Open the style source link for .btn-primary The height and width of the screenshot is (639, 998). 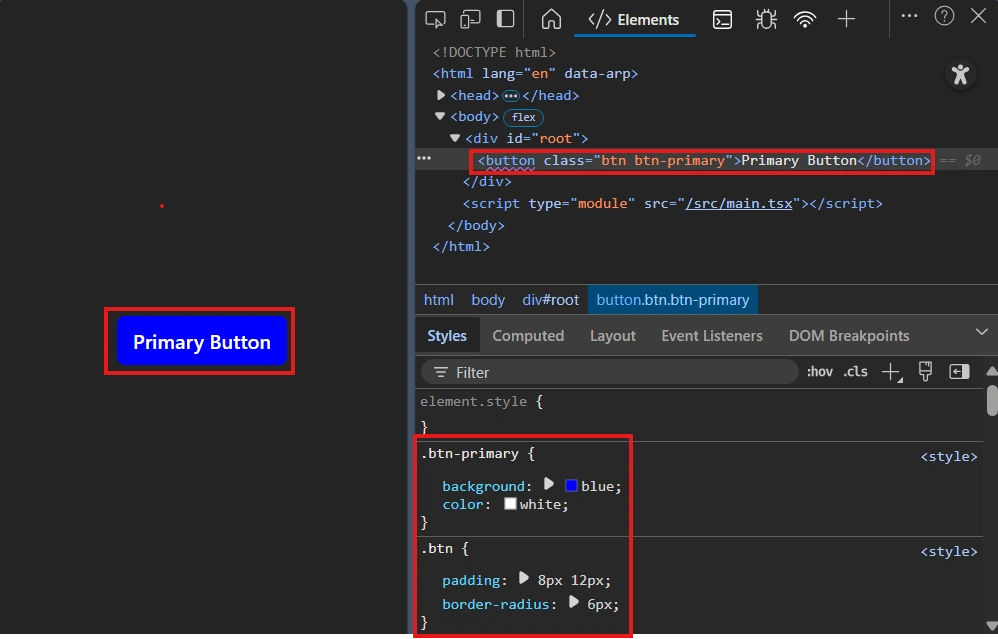(x=948, y=457)
